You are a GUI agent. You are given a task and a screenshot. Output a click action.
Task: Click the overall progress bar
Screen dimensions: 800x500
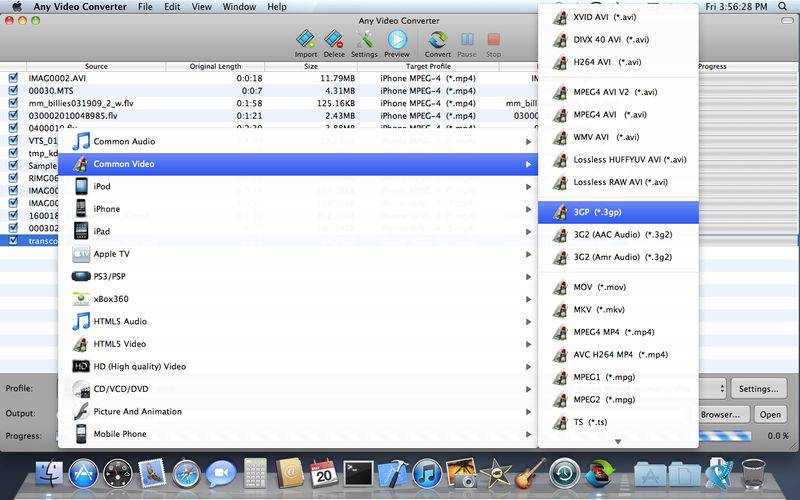pos(725,436)
